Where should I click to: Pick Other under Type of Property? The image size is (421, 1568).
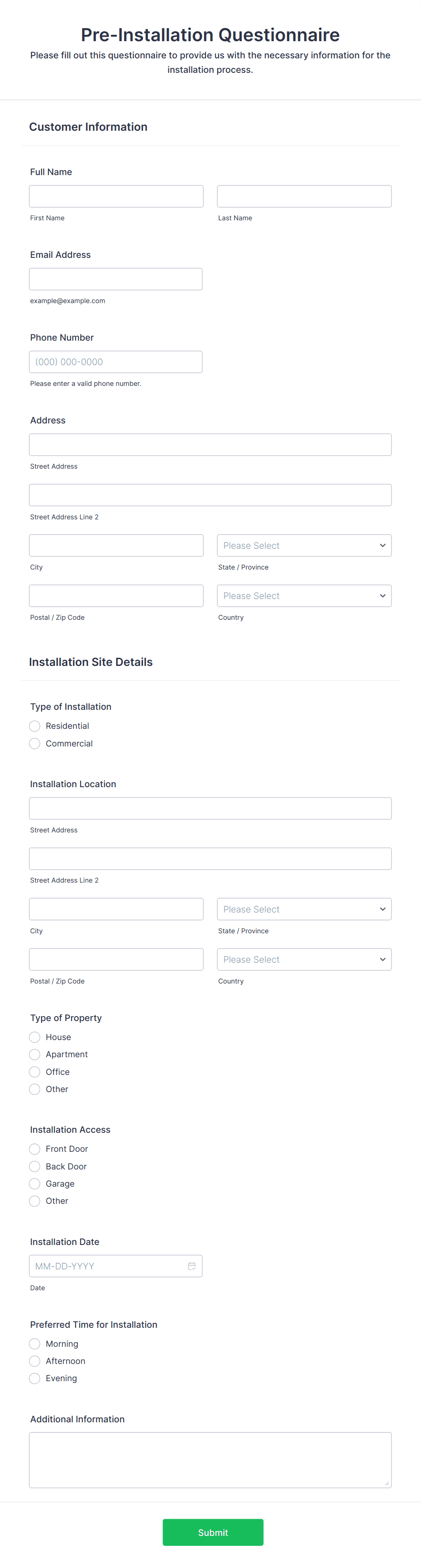tap(34, 1088)
